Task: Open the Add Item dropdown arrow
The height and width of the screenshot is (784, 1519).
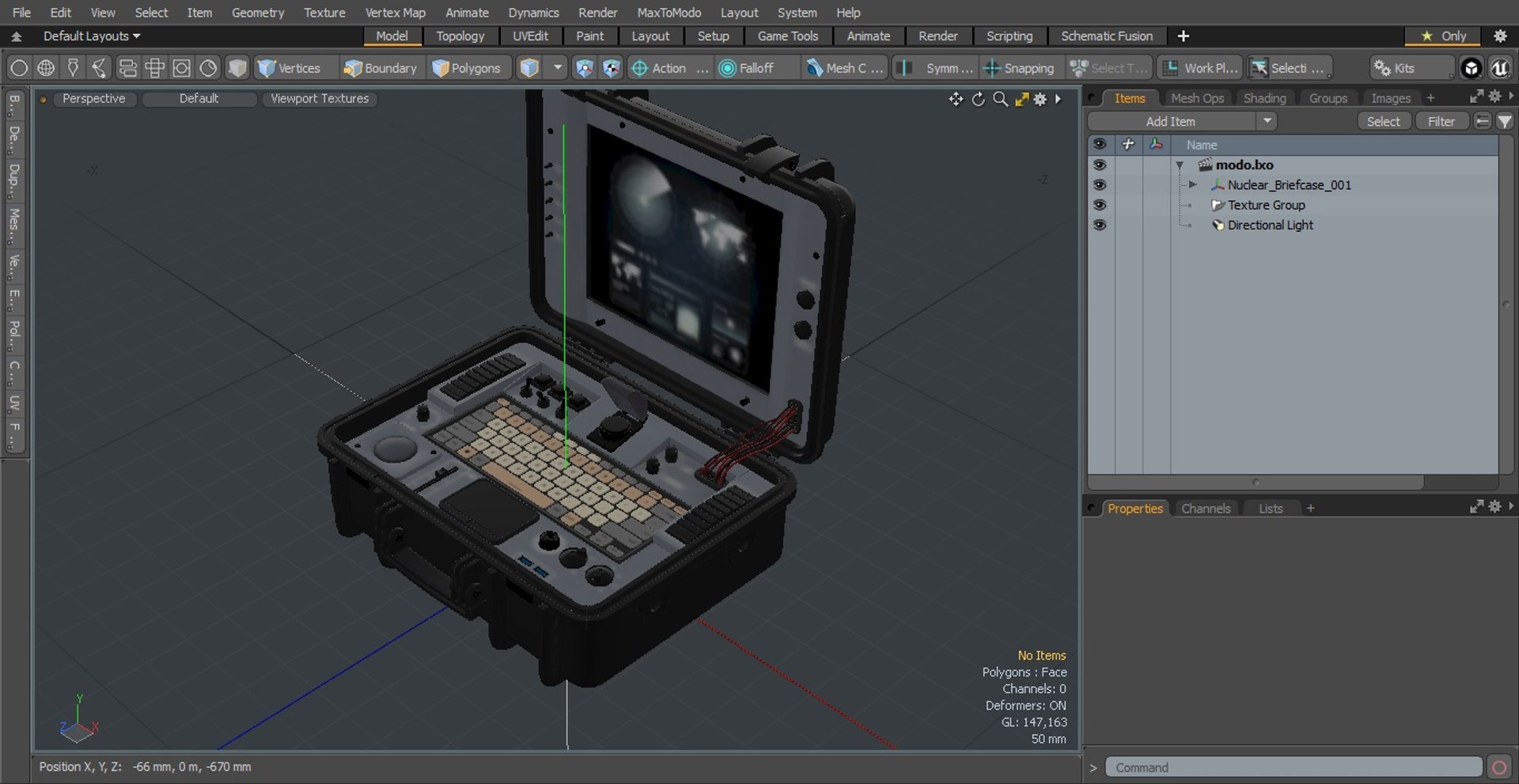Action: coord(1267,121)
